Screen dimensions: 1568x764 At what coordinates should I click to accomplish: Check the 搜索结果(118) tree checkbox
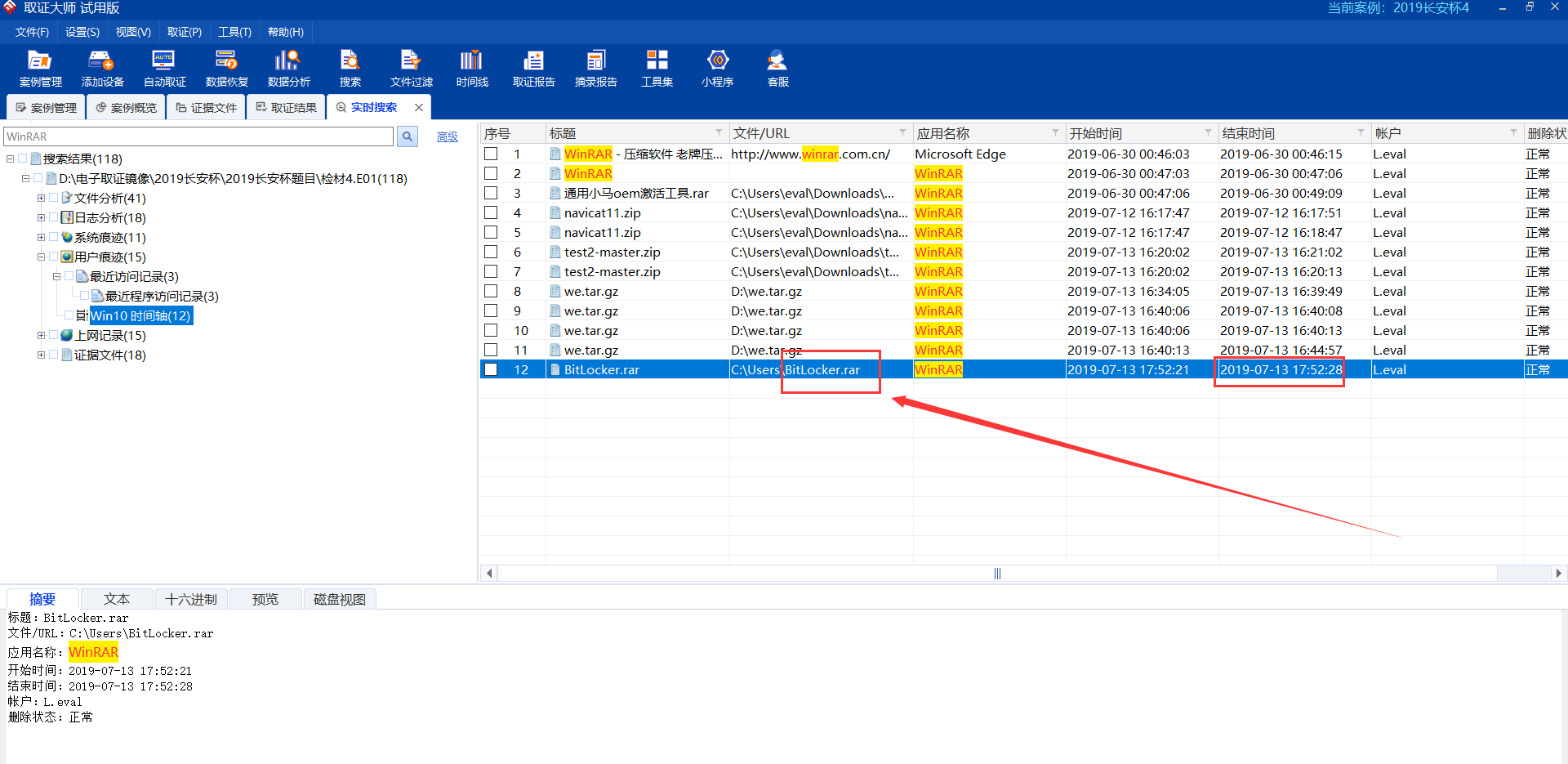pyautogui.click(x=23, y=159)
